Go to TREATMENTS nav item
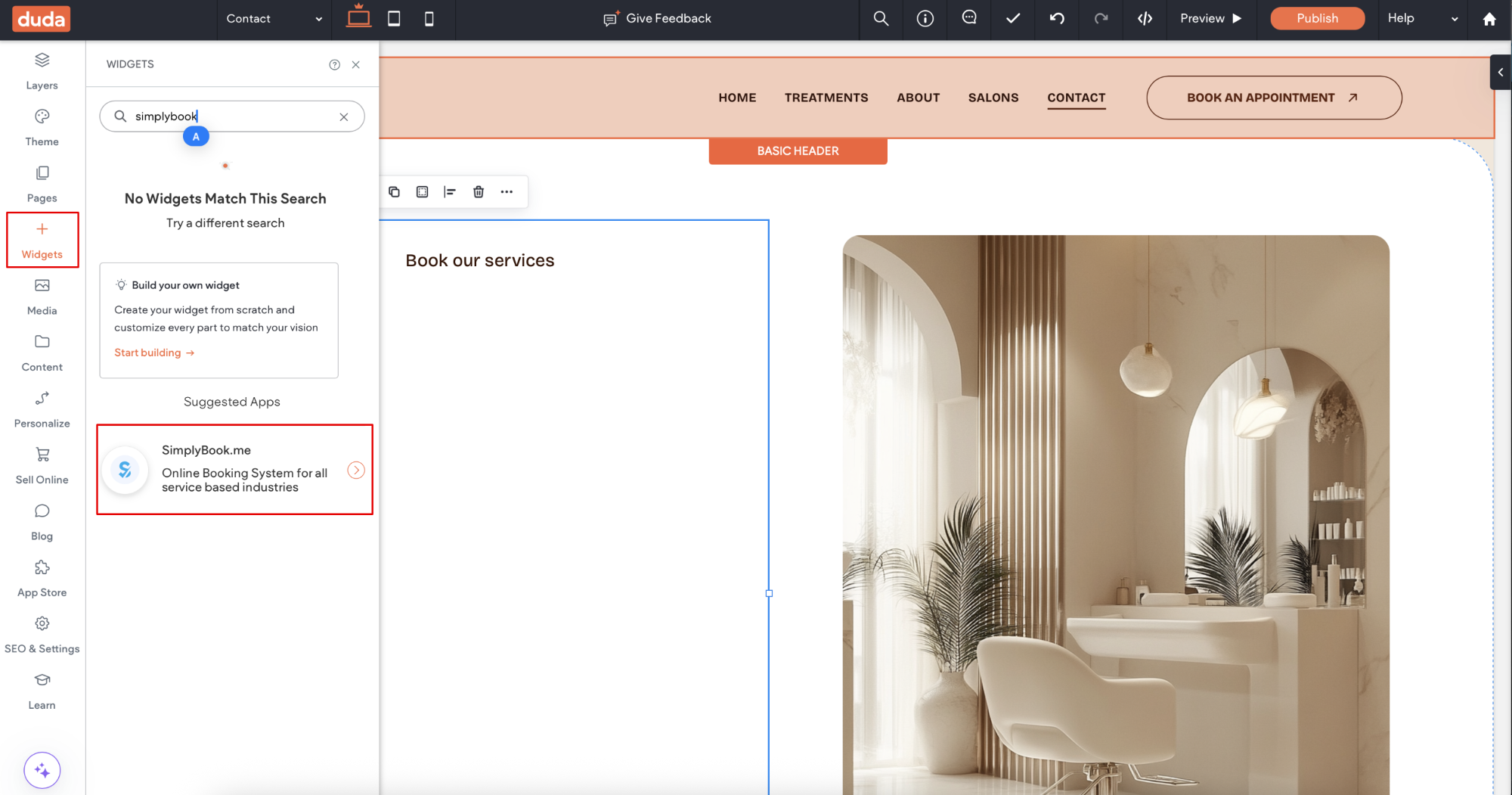This screenshot has height=795, width=1512. pos(826,98)
